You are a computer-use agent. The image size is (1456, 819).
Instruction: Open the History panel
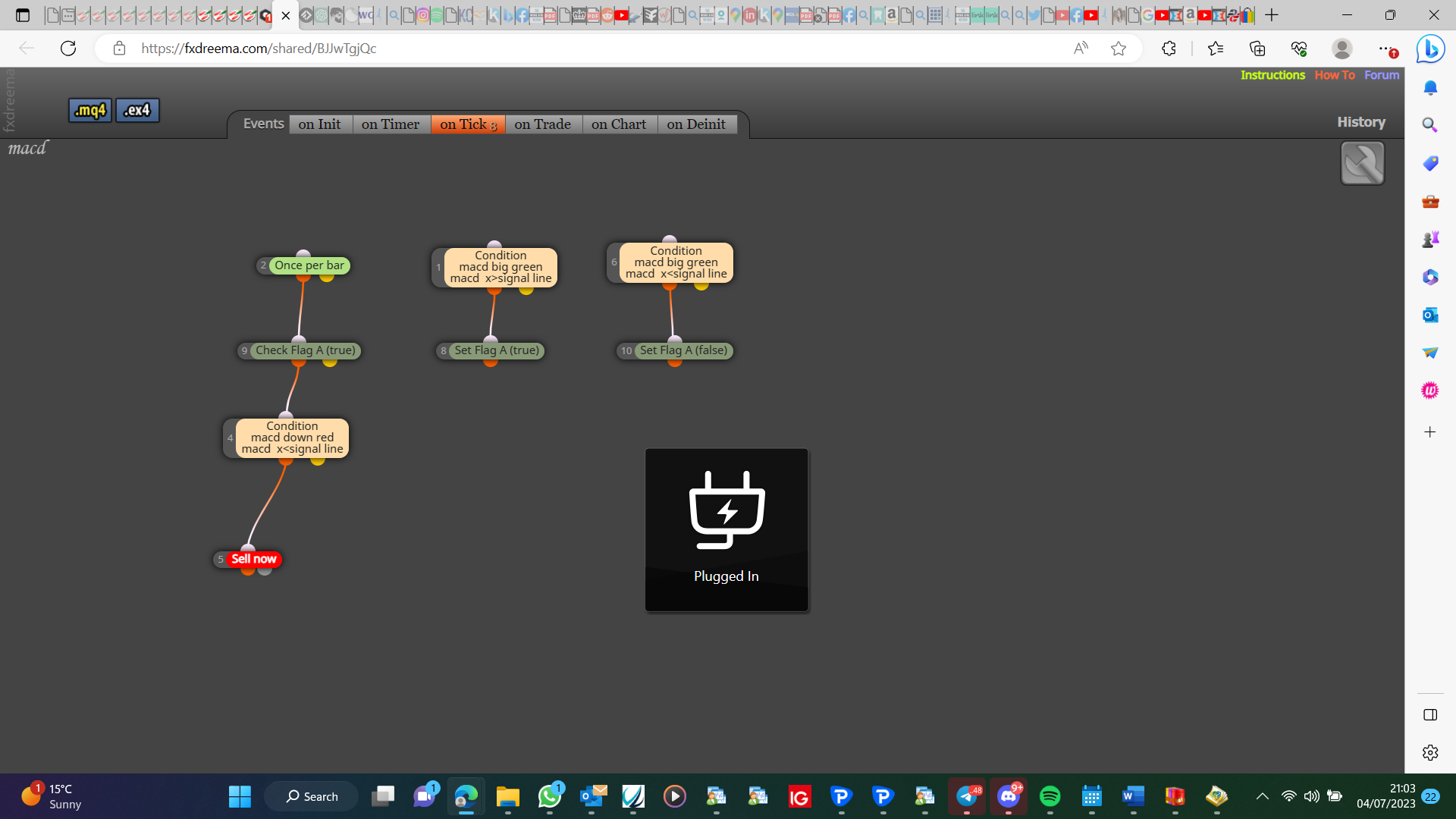[1360, 122]
